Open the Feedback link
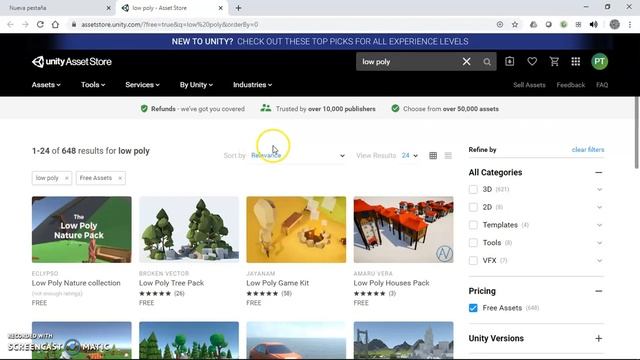The width and height of the screenshot is (640, 360). click(571, 85)
